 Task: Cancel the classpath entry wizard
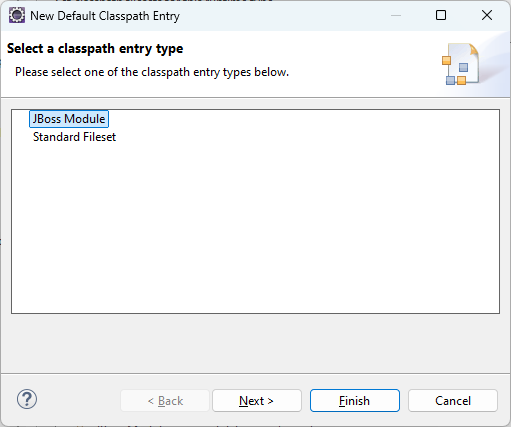click(x=453, y=400)
